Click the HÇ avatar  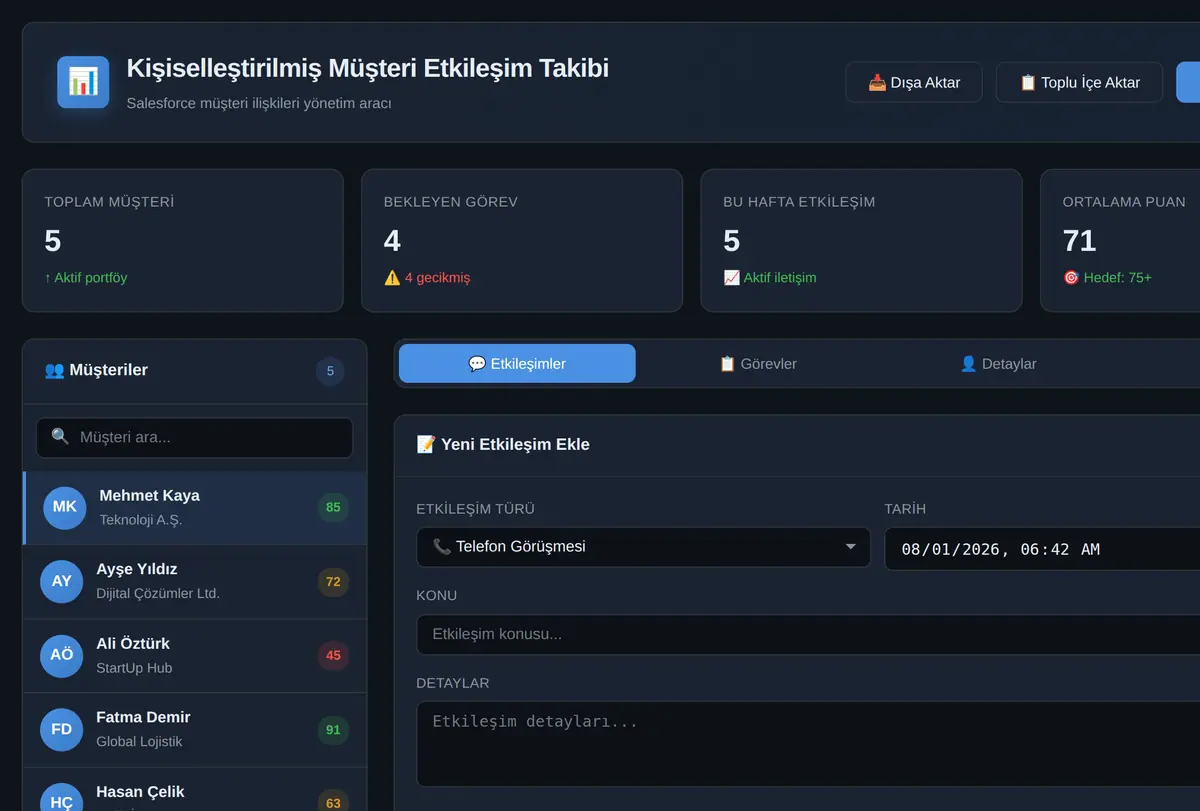62,798
